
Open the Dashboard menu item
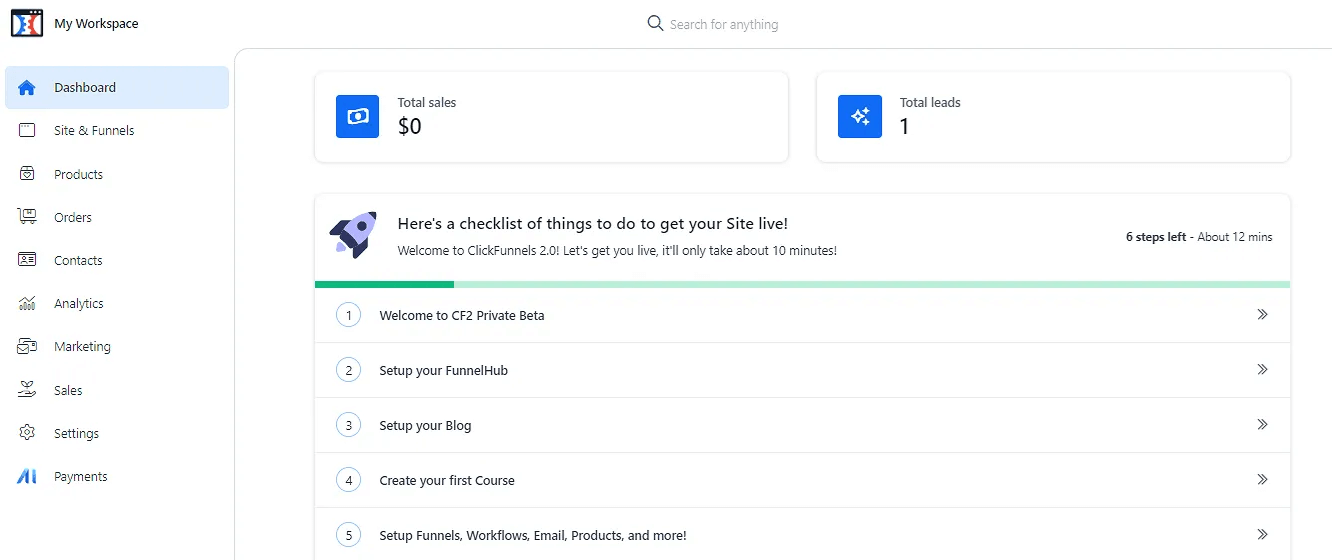(x=117, y=88)
